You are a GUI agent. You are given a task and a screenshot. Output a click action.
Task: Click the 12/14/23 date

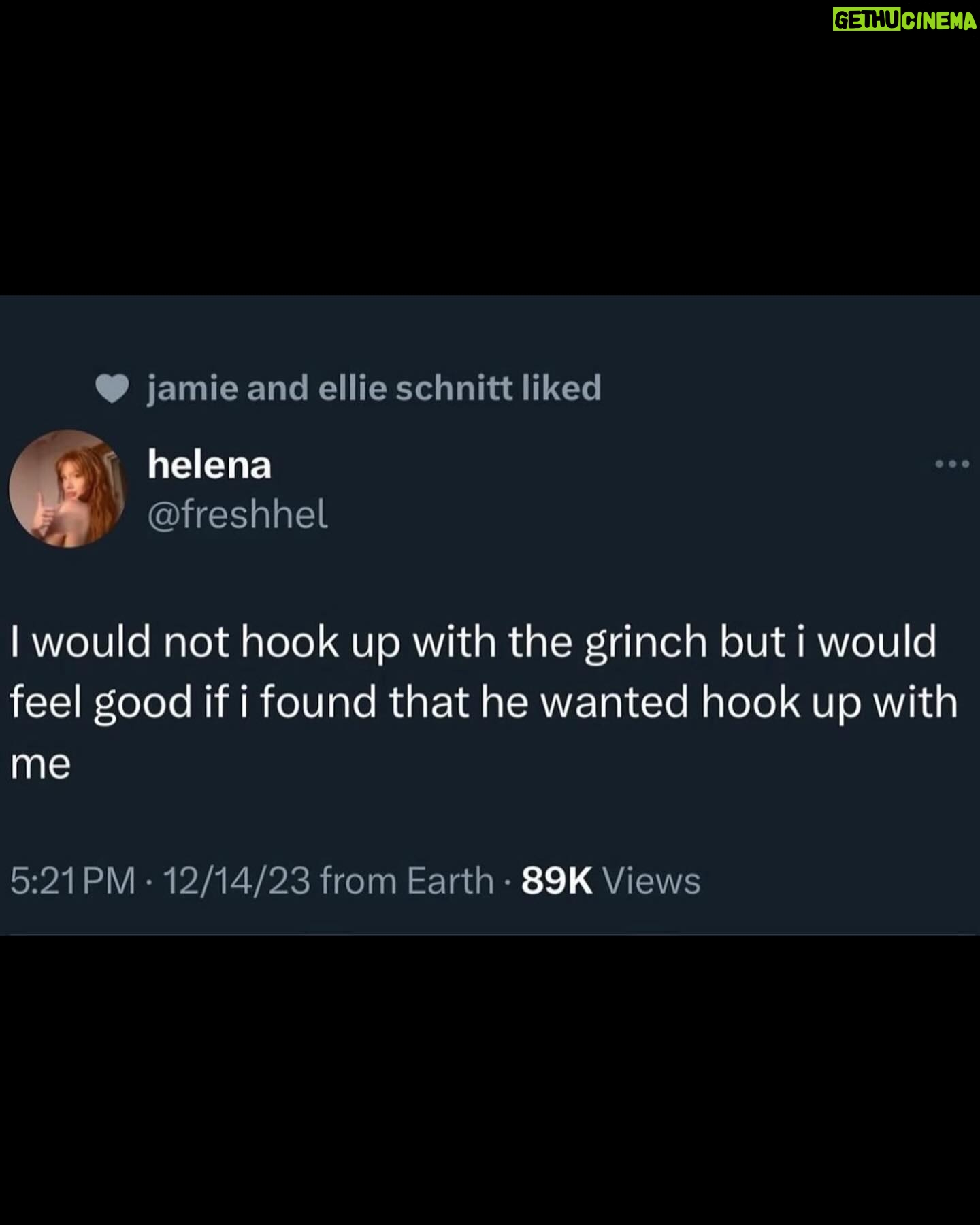tap(236, 881)
